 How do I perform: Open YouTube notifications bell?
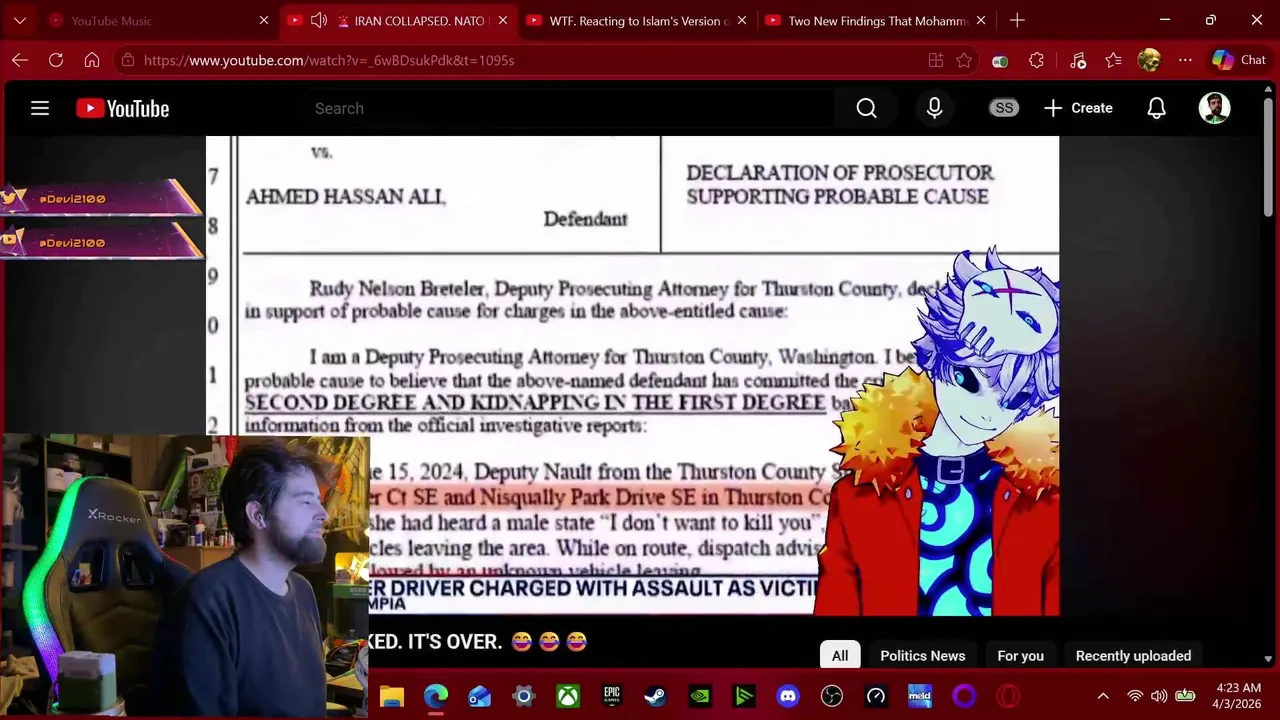pyautogui.click(x=1156, y=108)
